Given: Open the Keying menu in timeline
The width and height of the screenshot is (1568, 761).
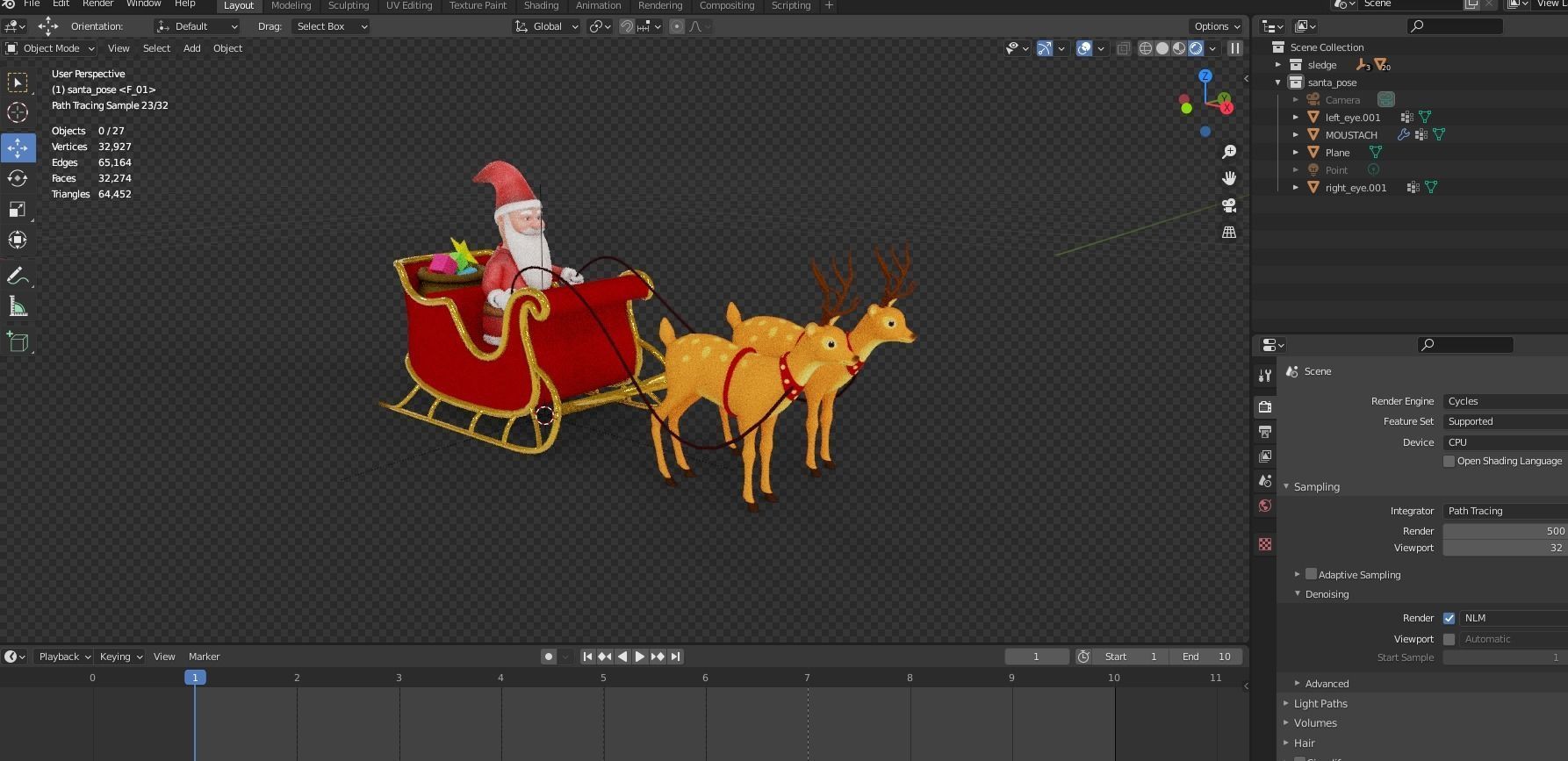Looking at the screenshot, I should (120, 657).
